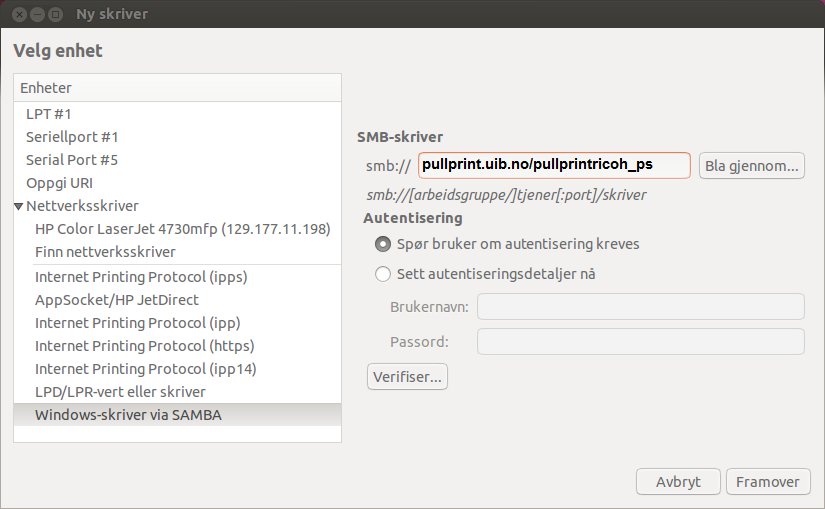Click Framover to proceed

point(767,481)
